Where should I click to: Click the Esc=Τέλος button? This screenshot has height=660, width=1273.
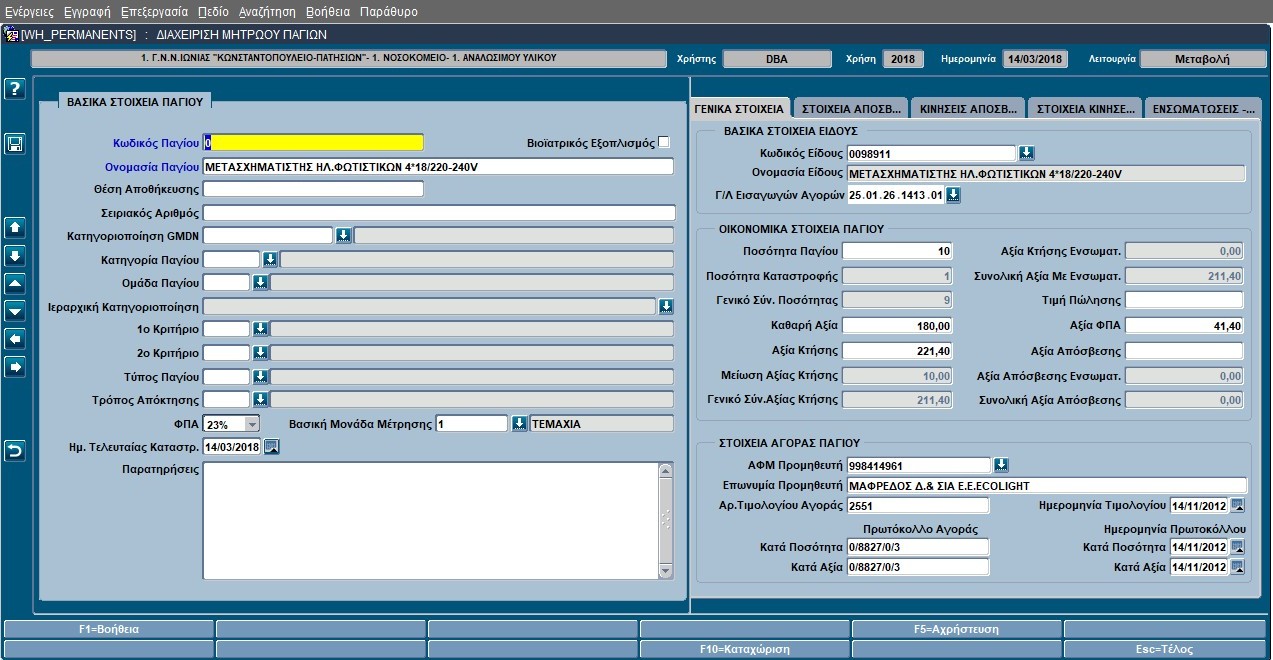click(x=1166, y=649)
